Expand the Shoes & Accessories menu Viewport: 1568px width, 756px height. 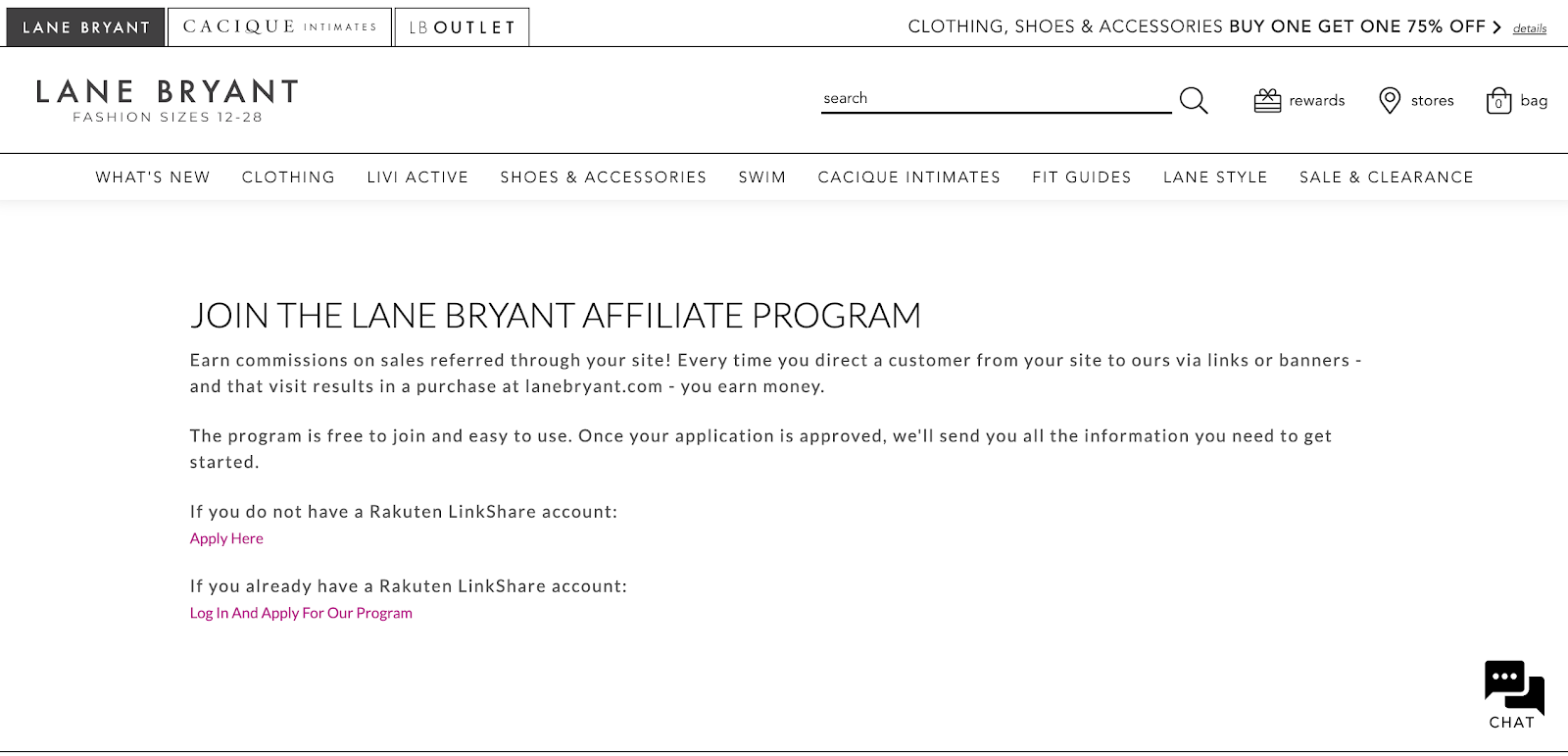point(603,177)
